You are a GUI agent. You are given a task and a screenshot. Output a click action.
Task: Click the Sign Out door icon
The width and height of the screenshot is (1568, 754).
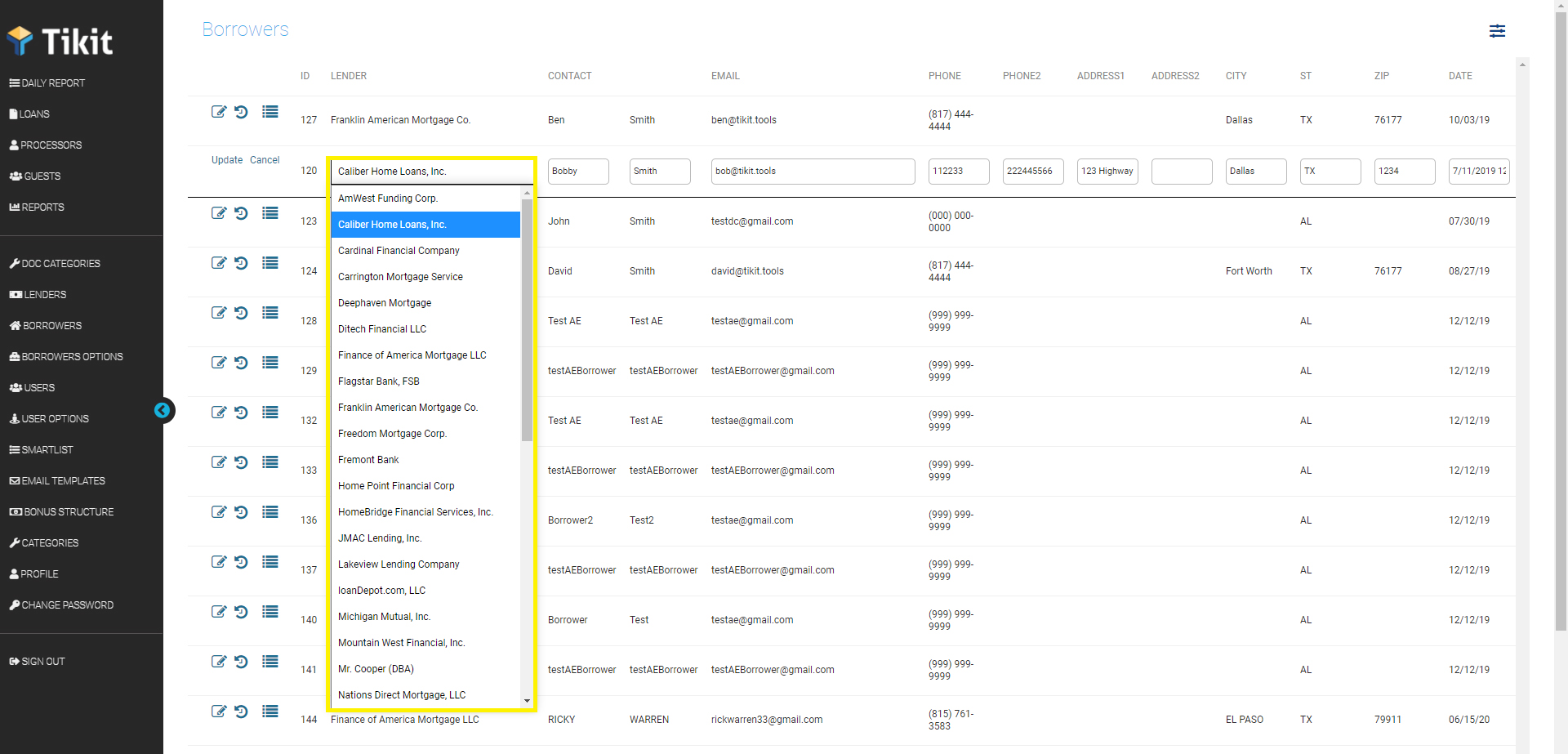(x=15, y=661)
